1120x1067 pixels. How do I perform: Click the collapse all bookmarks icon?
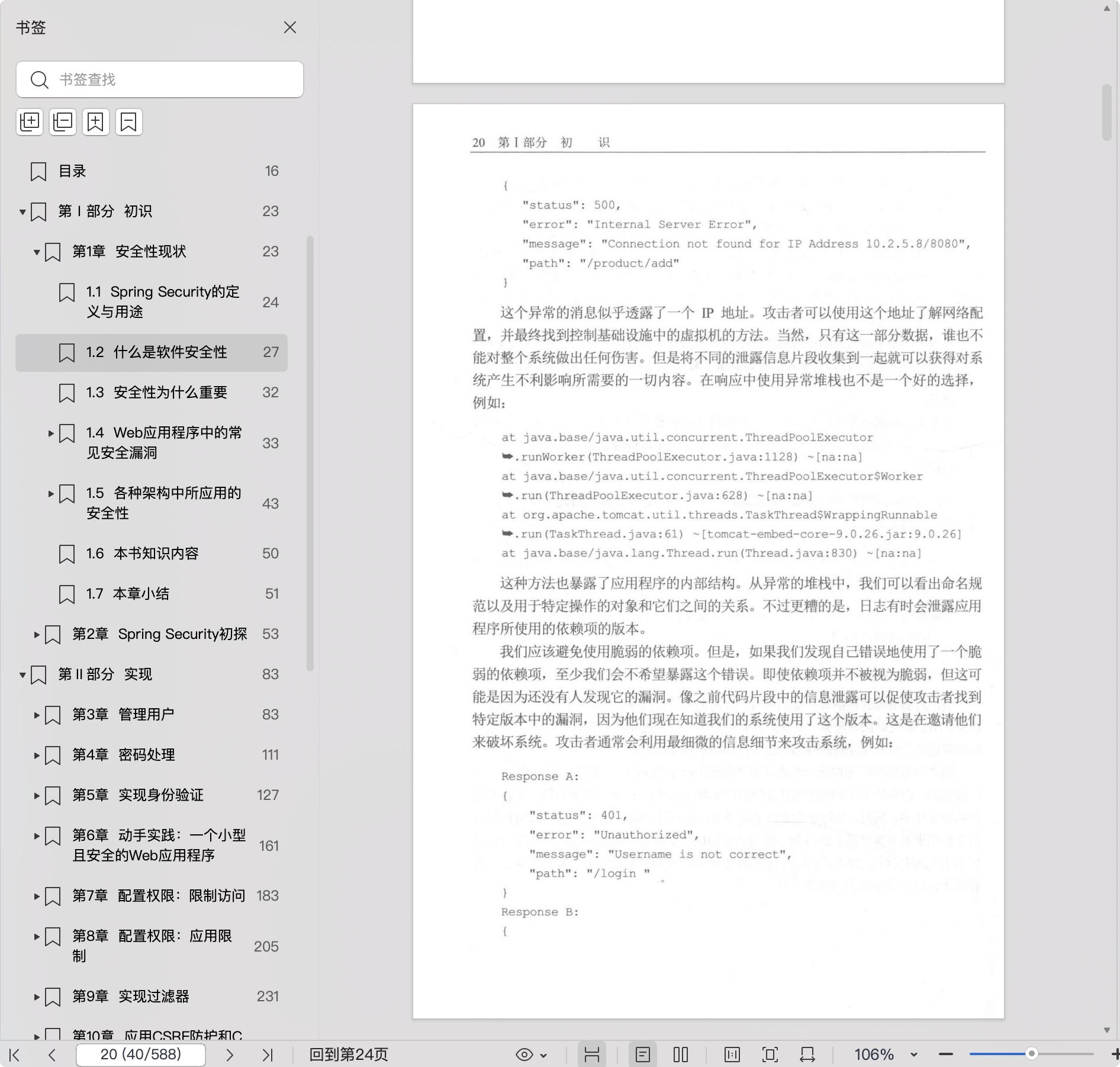pyautogui.click(x=63, y=122)
